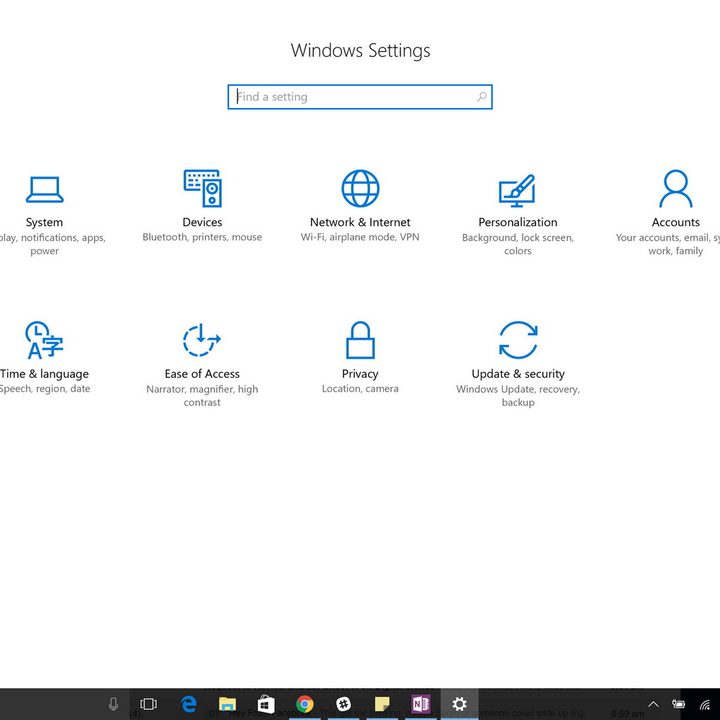
Task: Open the Ease of Access icon
Action: click(x=202, y=340)
